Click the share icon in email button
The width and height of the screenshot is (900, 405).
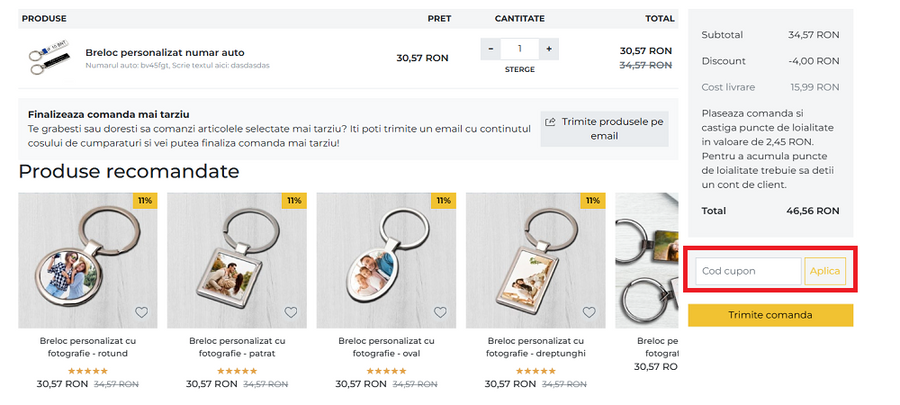click(x=550, y=122)
